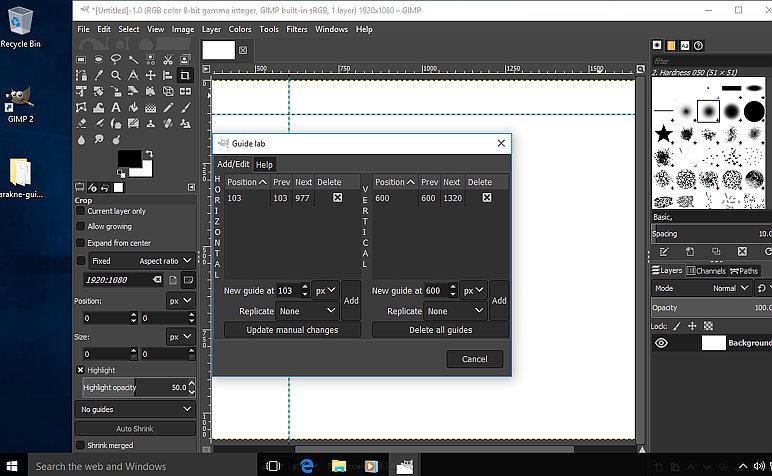Select the Scissors Select tool
772x476 pixels.
(168, 60)
